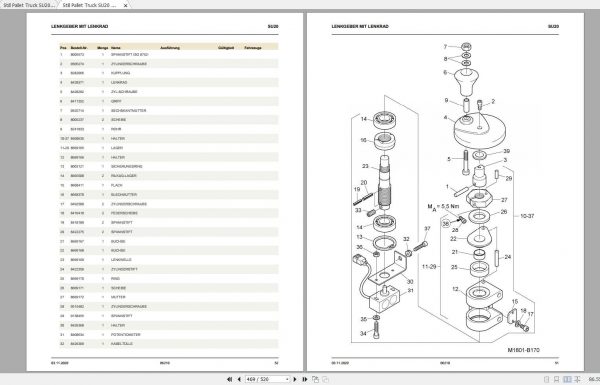This screenshot has width=600, height=385.
Task: Click the LENKGEBER MIT LENKRAD heading on left page
Action: tap(80, 26)
